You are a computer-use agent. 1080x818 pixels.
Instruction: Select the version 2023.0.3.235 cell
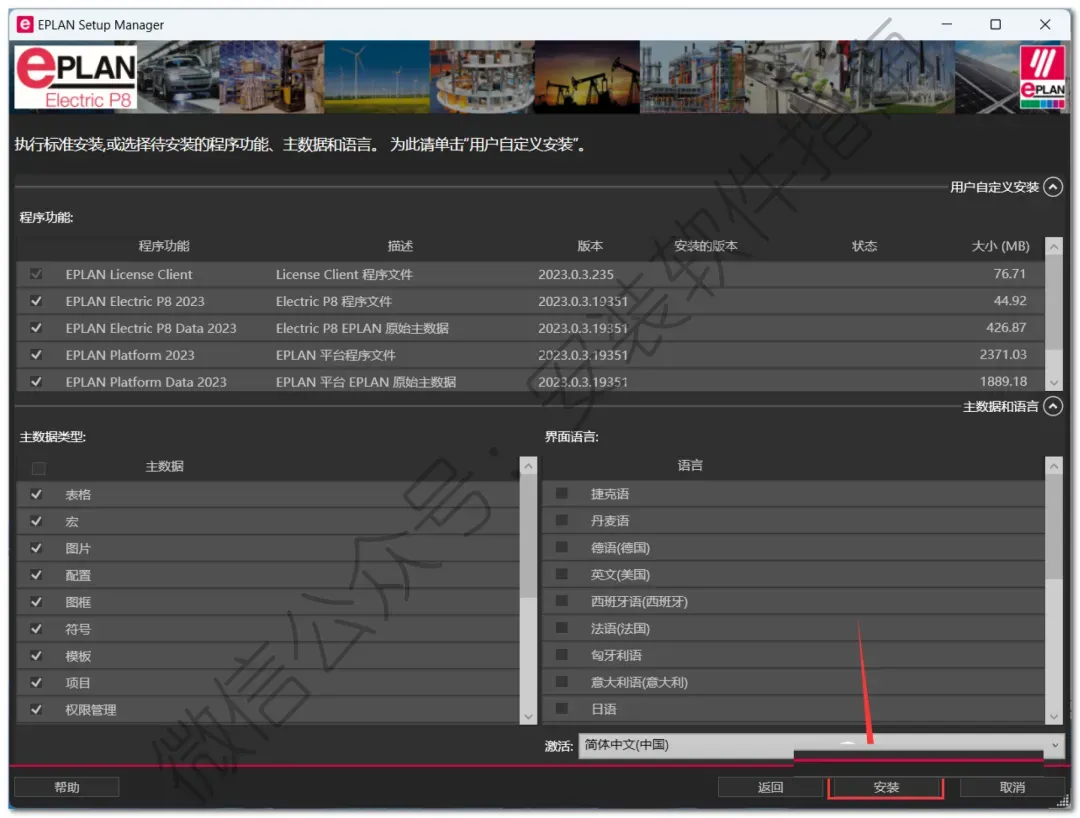point(576,274)
